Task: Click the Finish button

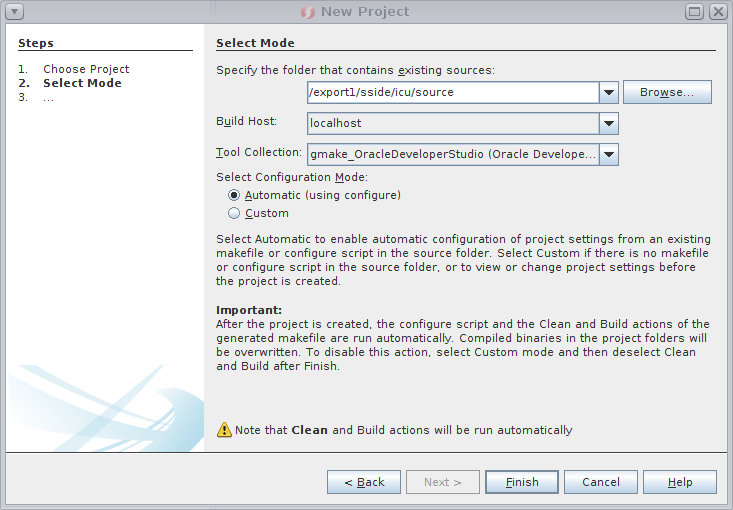Action: tap(522, 482)
